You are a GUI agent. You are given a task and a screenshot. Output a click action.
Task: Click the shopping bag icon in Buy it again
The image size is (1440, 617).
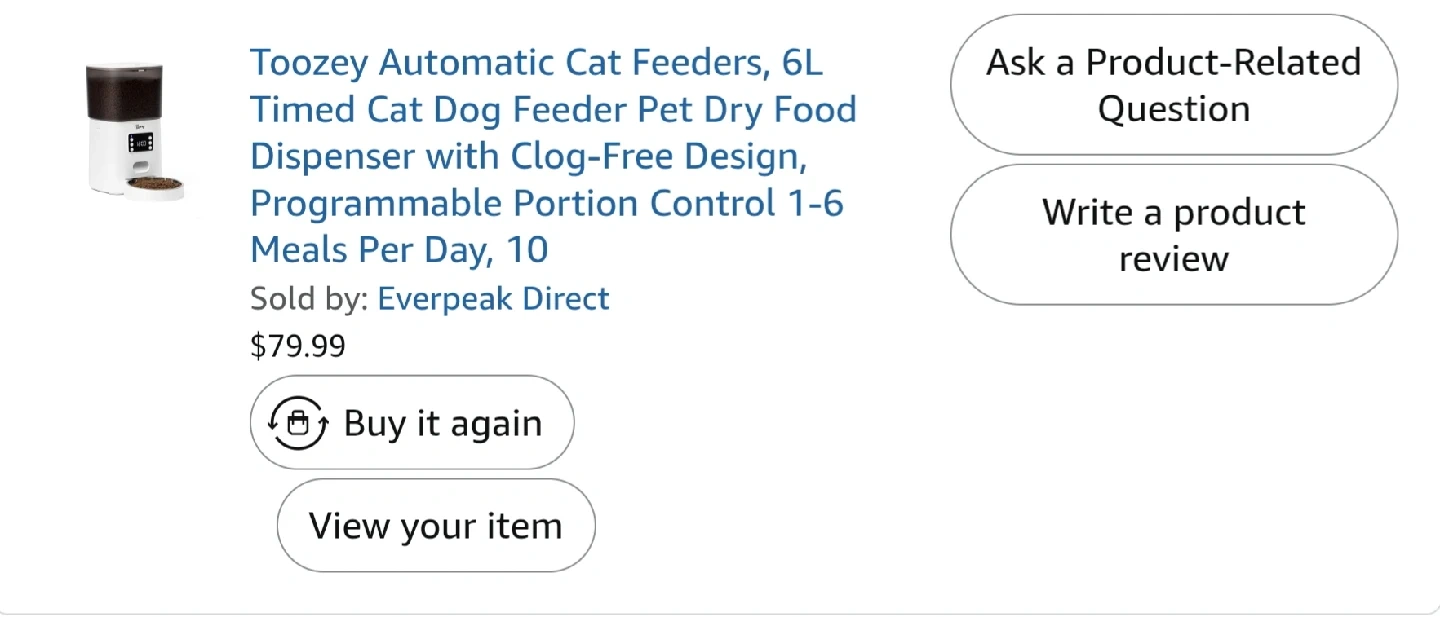click(297, 424)
